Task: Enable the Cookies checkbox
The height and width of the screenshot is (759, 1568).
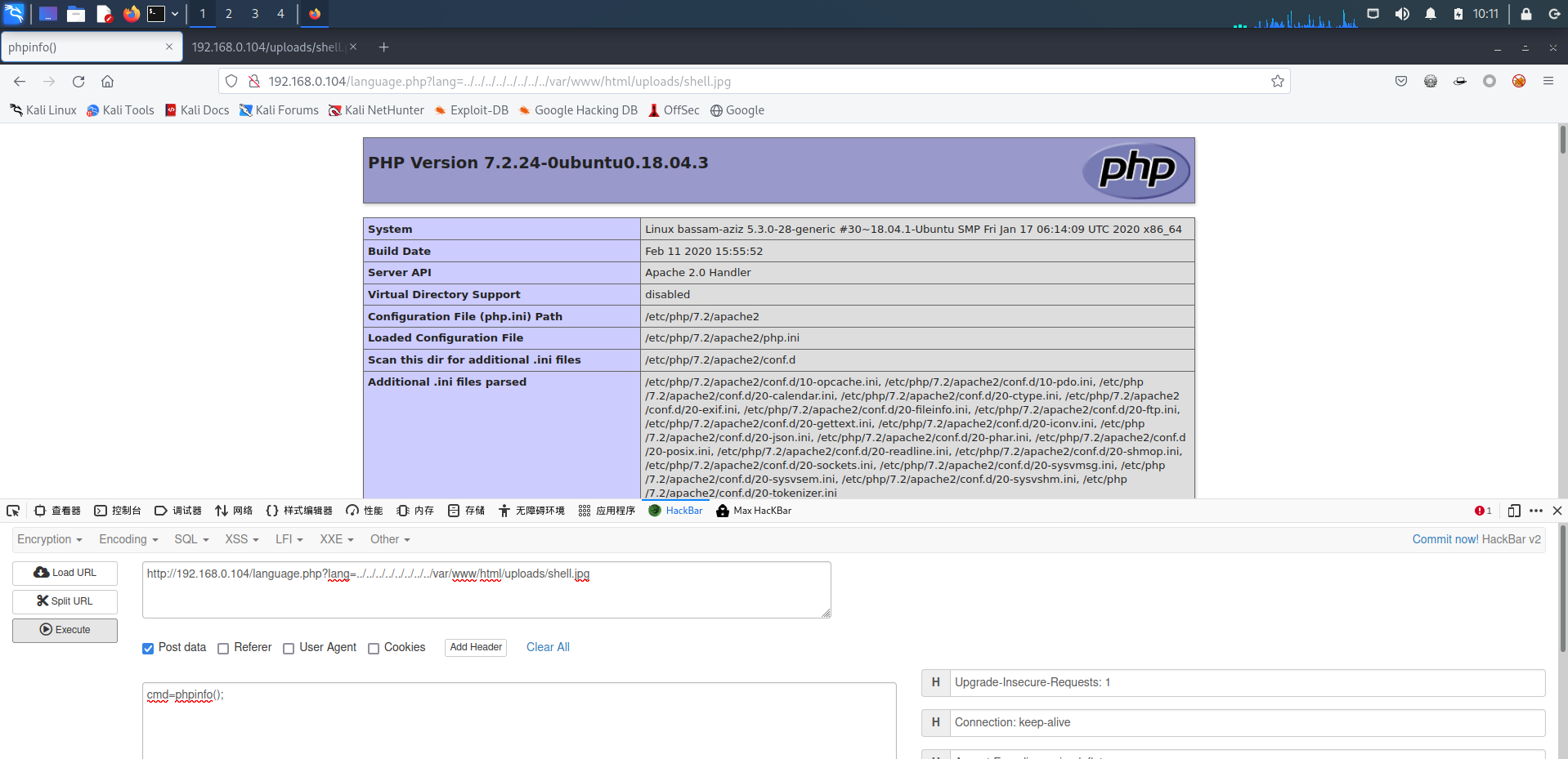Action: (374, 648)
